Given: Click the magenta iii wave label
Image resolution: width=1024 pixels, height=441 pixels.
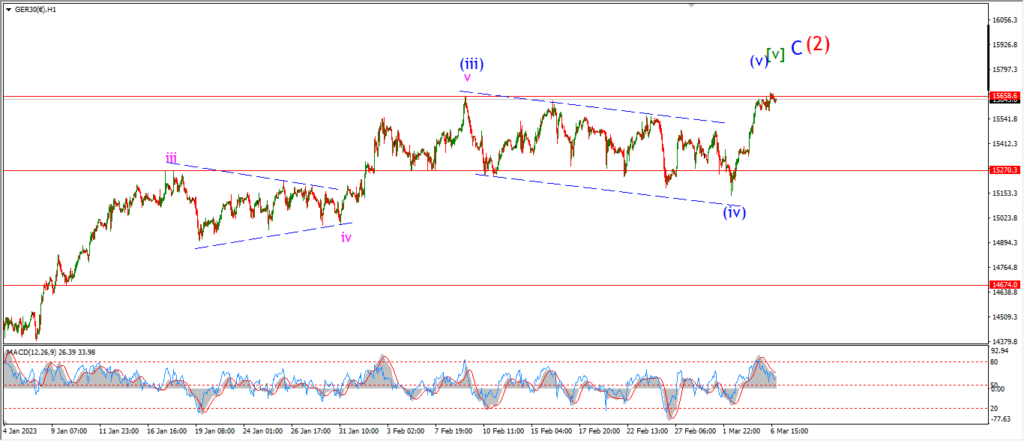Looking at the screenshot, I should click(171, 157).
